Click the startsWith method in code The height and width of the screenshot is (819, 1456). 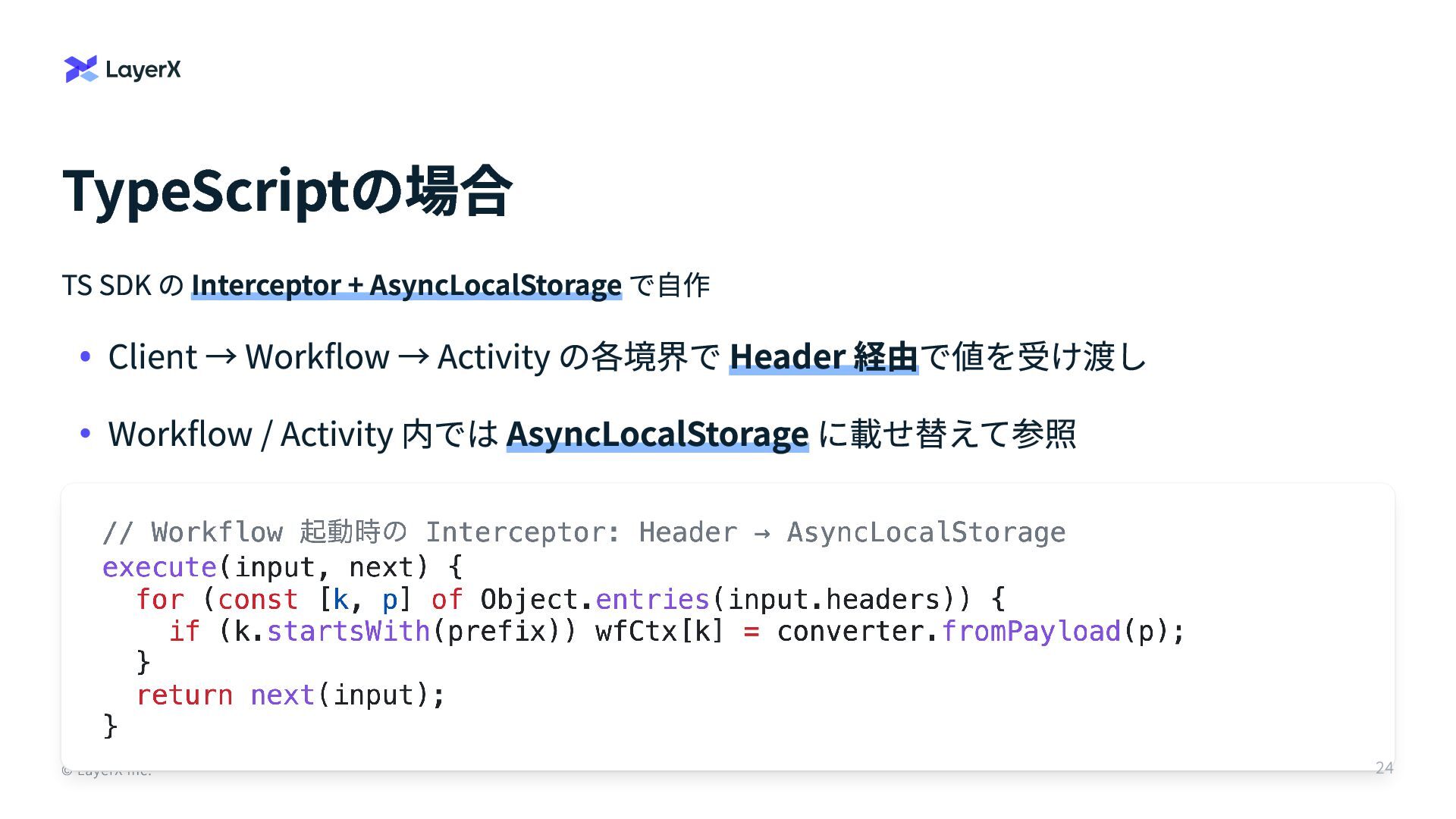tap(348, 631)
